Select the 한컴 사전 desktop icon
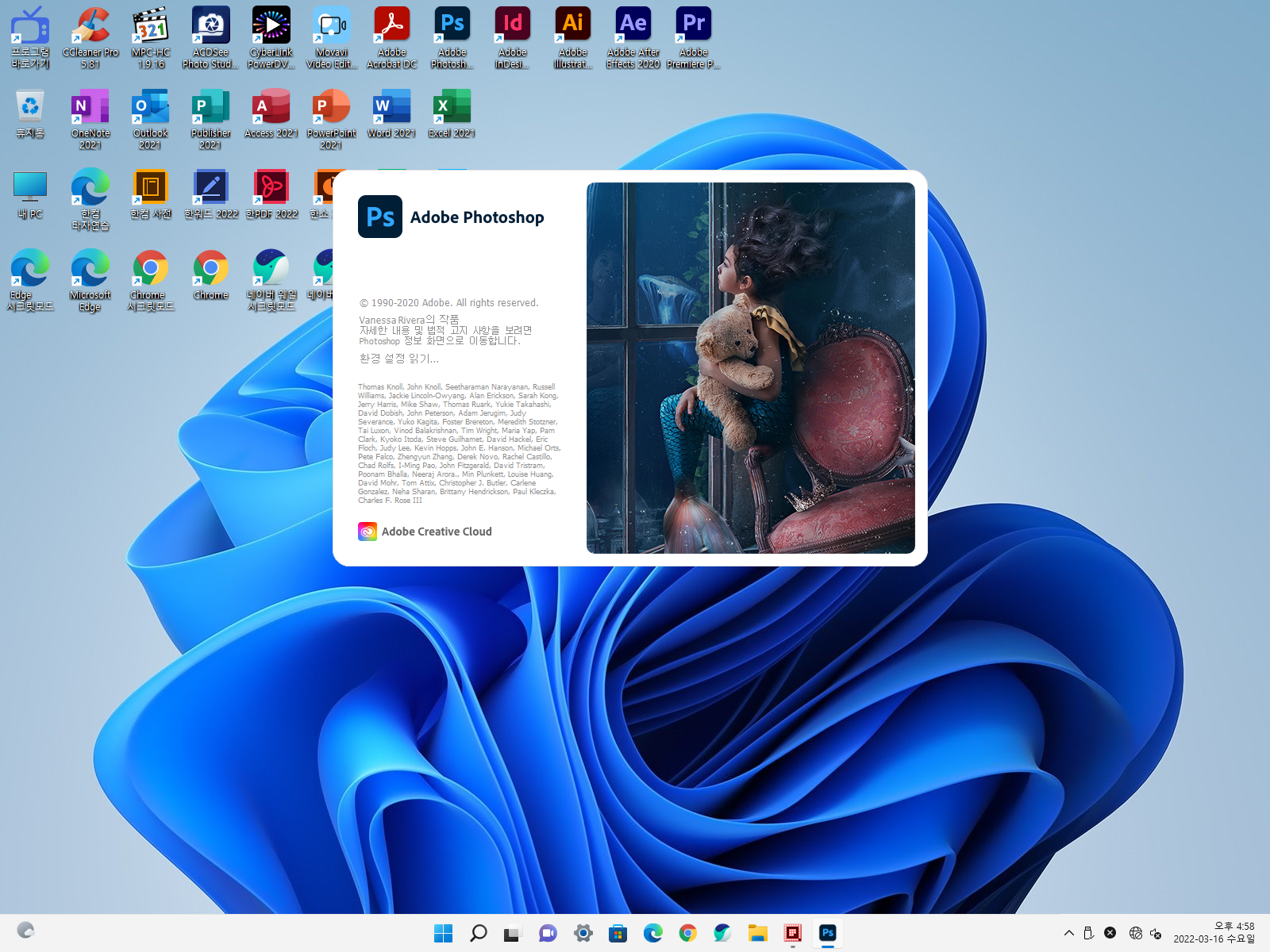The width and height of the screenshot is (1270, 952). 151,194
